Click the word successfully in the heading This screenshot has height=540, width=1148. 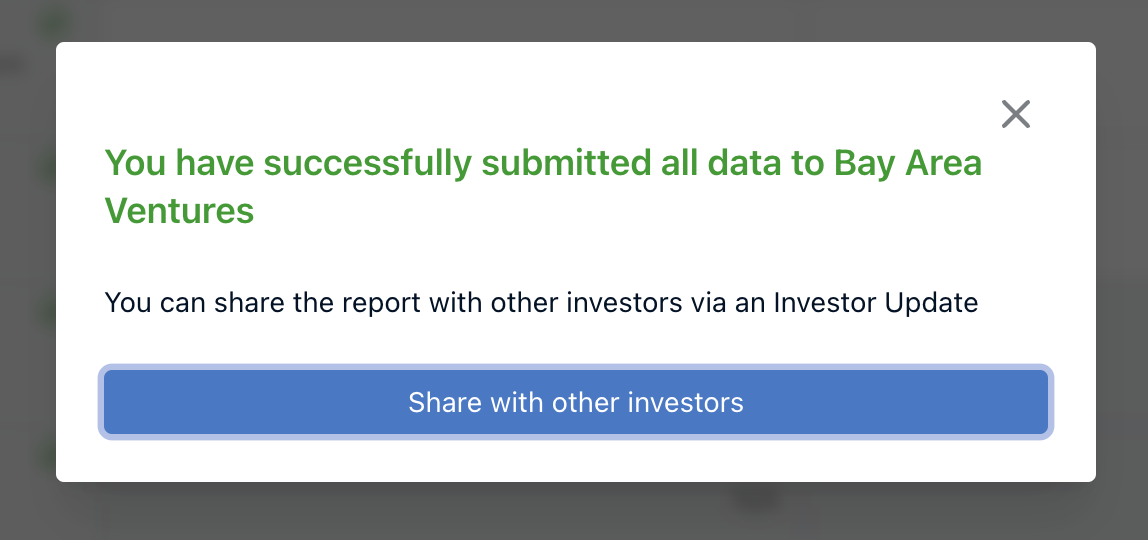(368, 163)
